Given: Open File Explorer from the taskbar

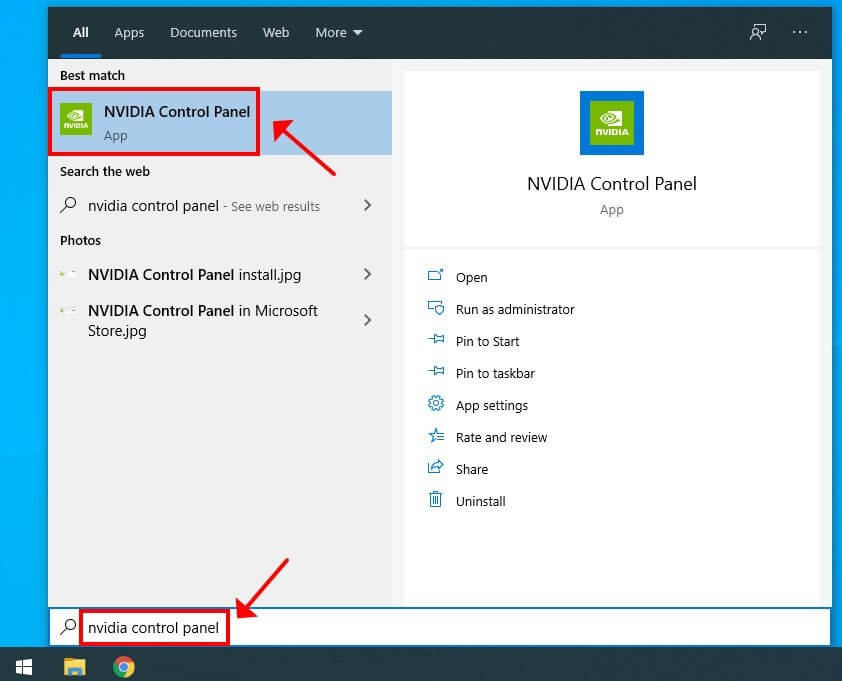Looking at the screenshot, I should (75, 667).
